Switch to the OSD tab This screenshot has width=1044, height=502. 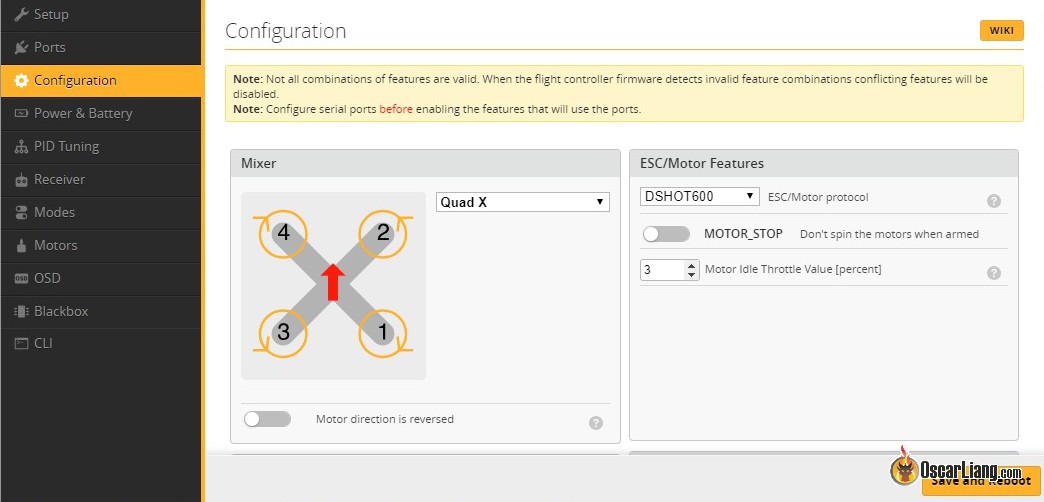48,278
